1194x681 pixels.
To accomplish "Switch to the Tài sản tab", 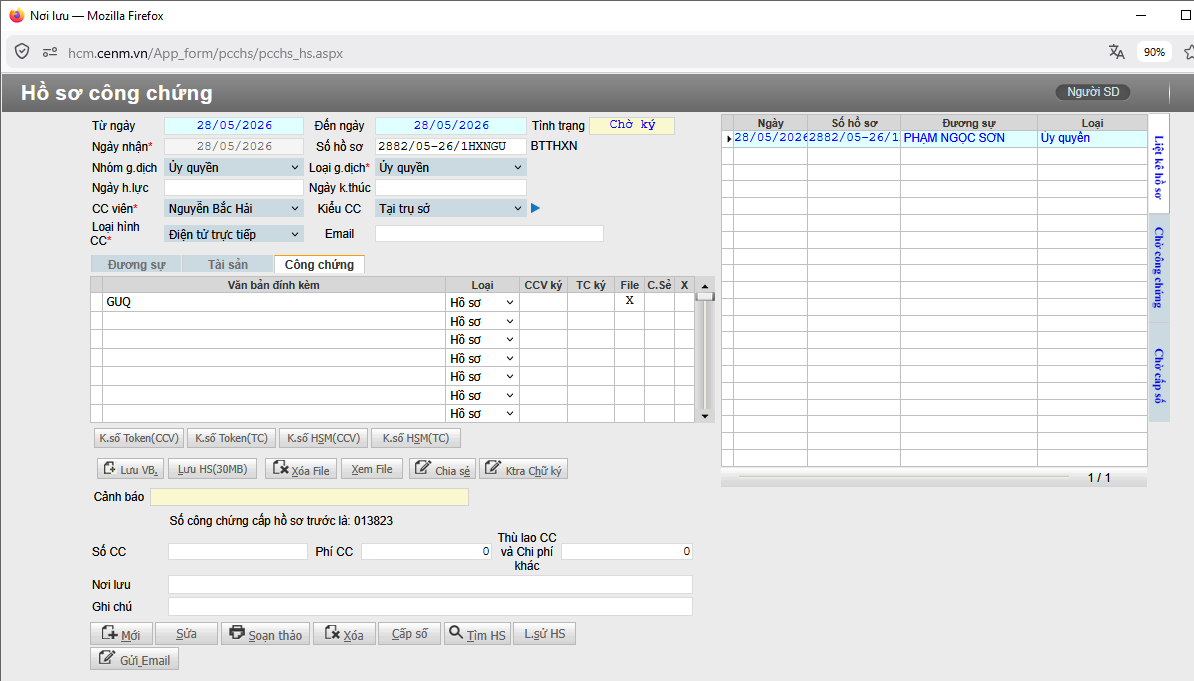I will pyautogui.click(x=228, y=264).
